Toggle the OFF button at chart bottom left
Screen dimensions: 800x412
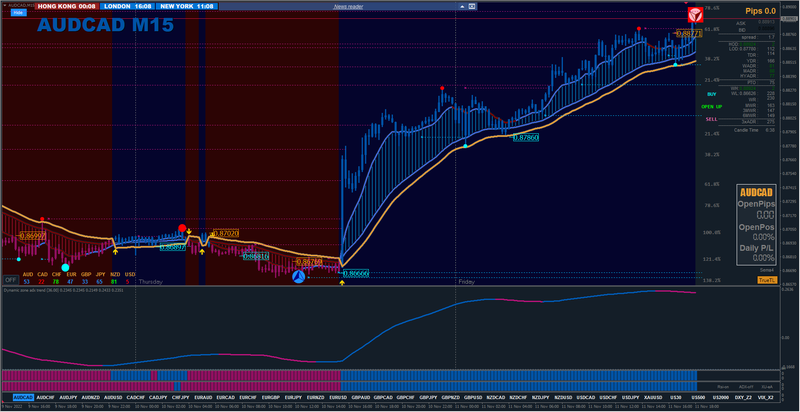pyautogui.click(x=10, y=279)
